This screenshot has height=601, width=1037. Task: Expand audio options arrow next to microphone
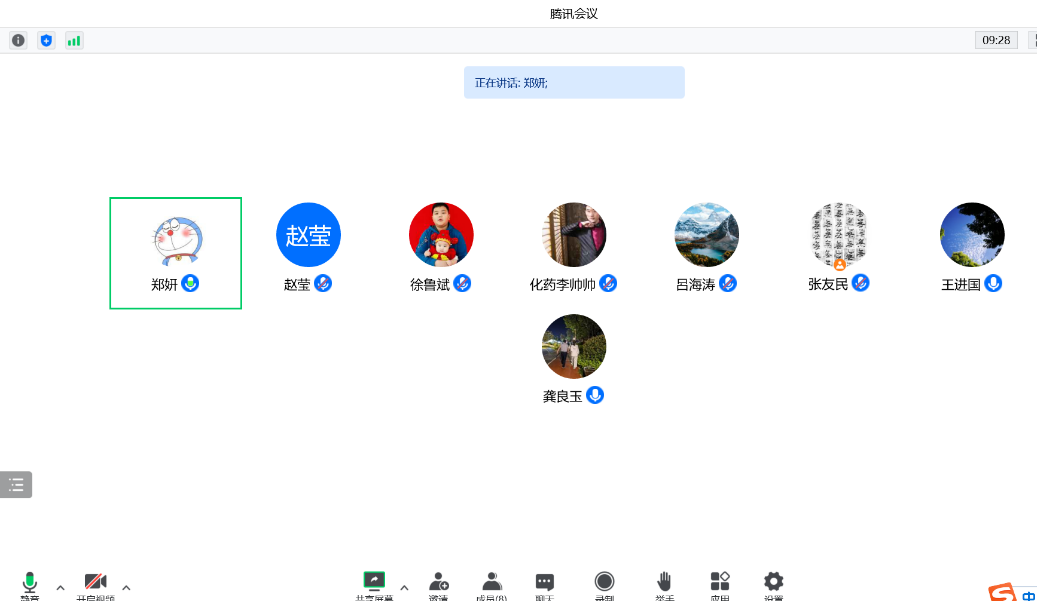pos(60,587)
